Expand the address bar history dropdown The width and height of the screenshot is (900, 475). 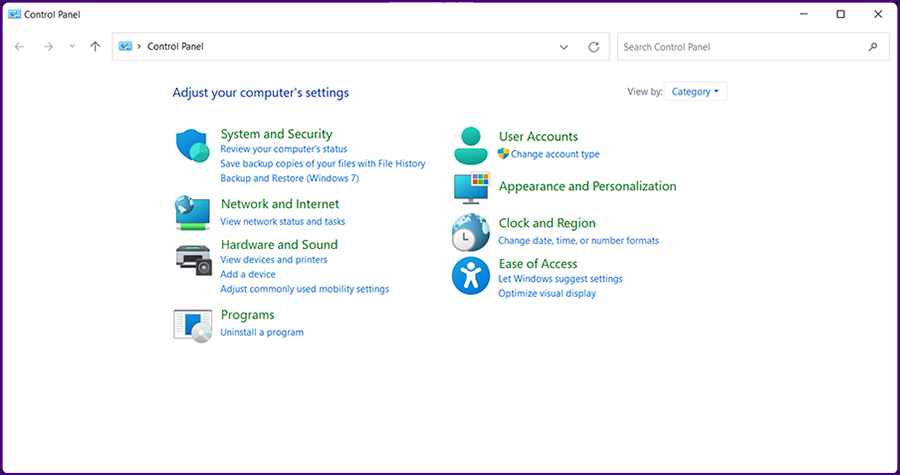click(564, 47)
